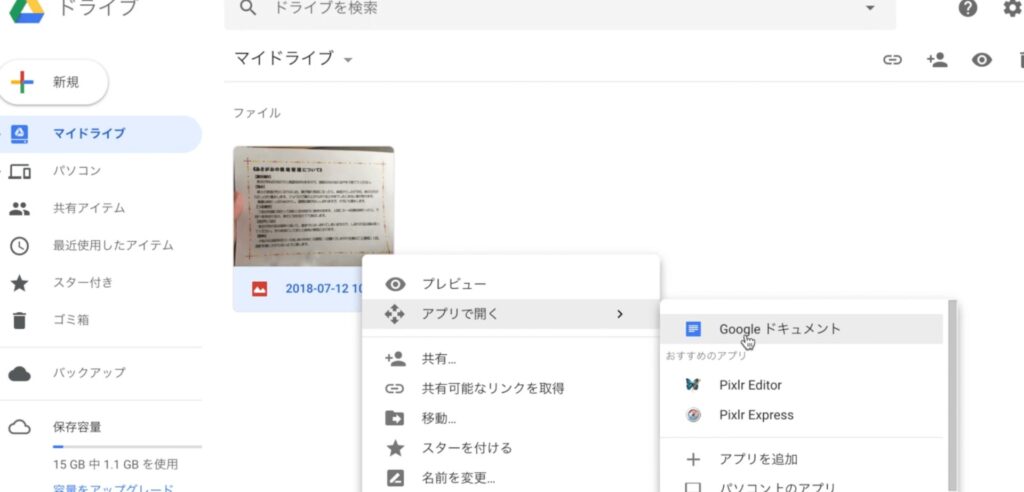
Task: Click the computers device sidebar icon
Action: click(20, 172)
